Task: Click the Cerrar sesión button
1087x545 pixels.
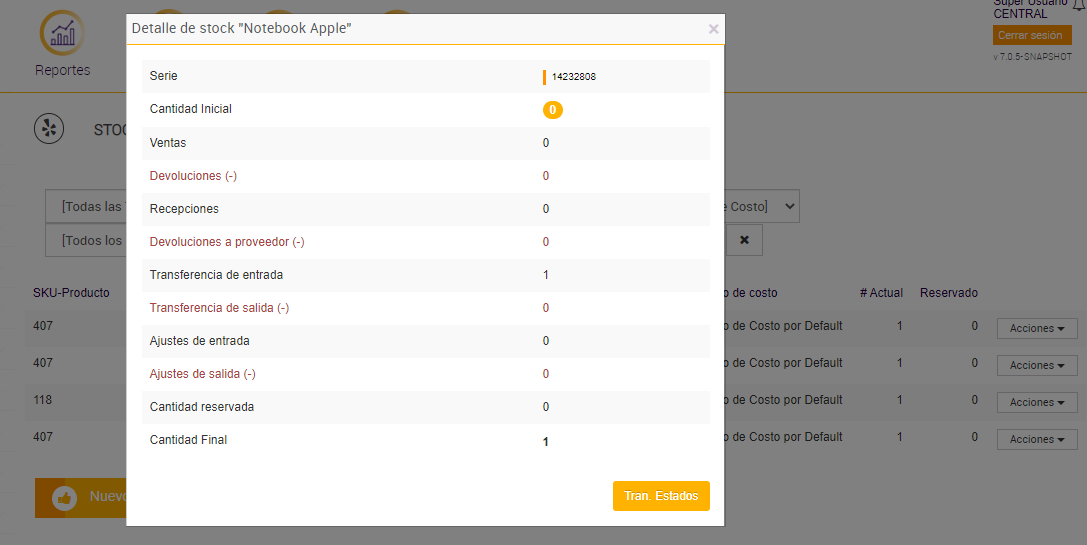Action: [1032, 35]
